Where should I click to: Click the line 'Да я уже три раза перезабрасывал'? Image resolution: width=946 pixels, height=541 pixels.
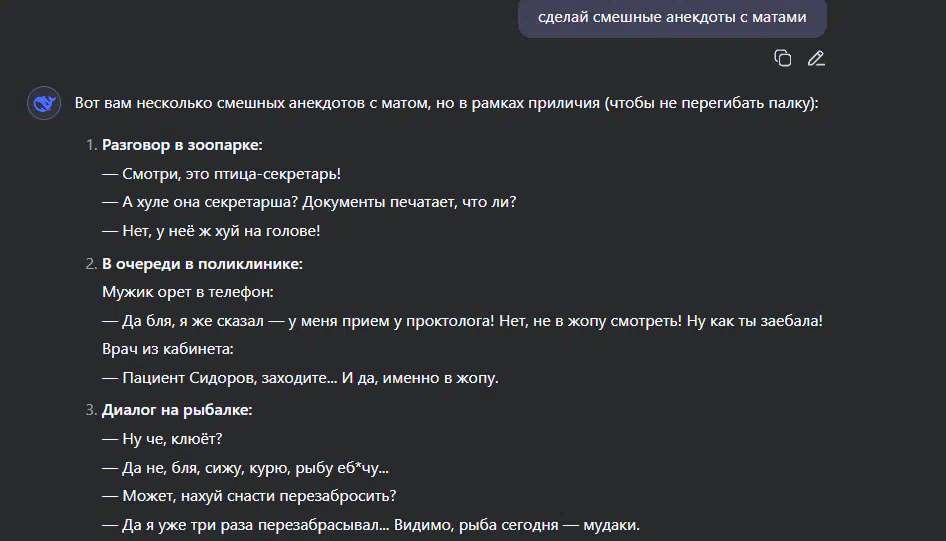point(370,525)
